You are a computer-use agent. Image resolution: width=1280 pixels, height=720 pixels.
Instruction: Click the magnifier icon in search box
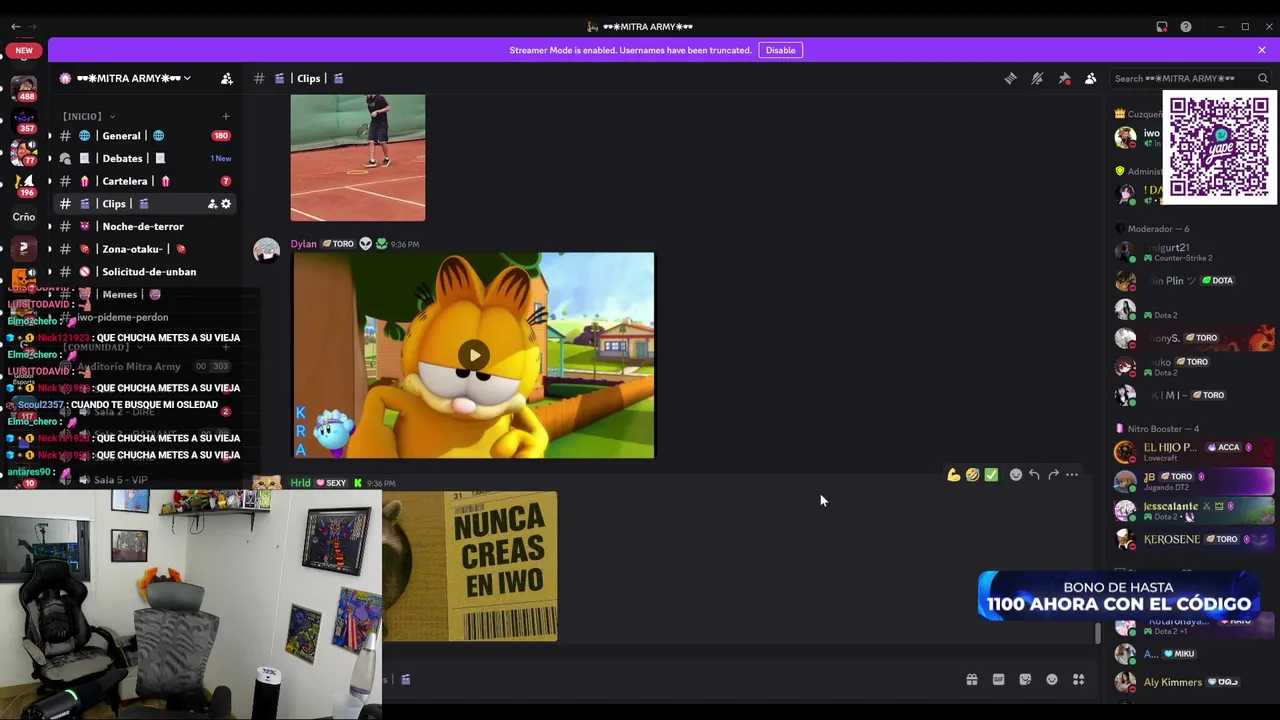coord(1263,78)
